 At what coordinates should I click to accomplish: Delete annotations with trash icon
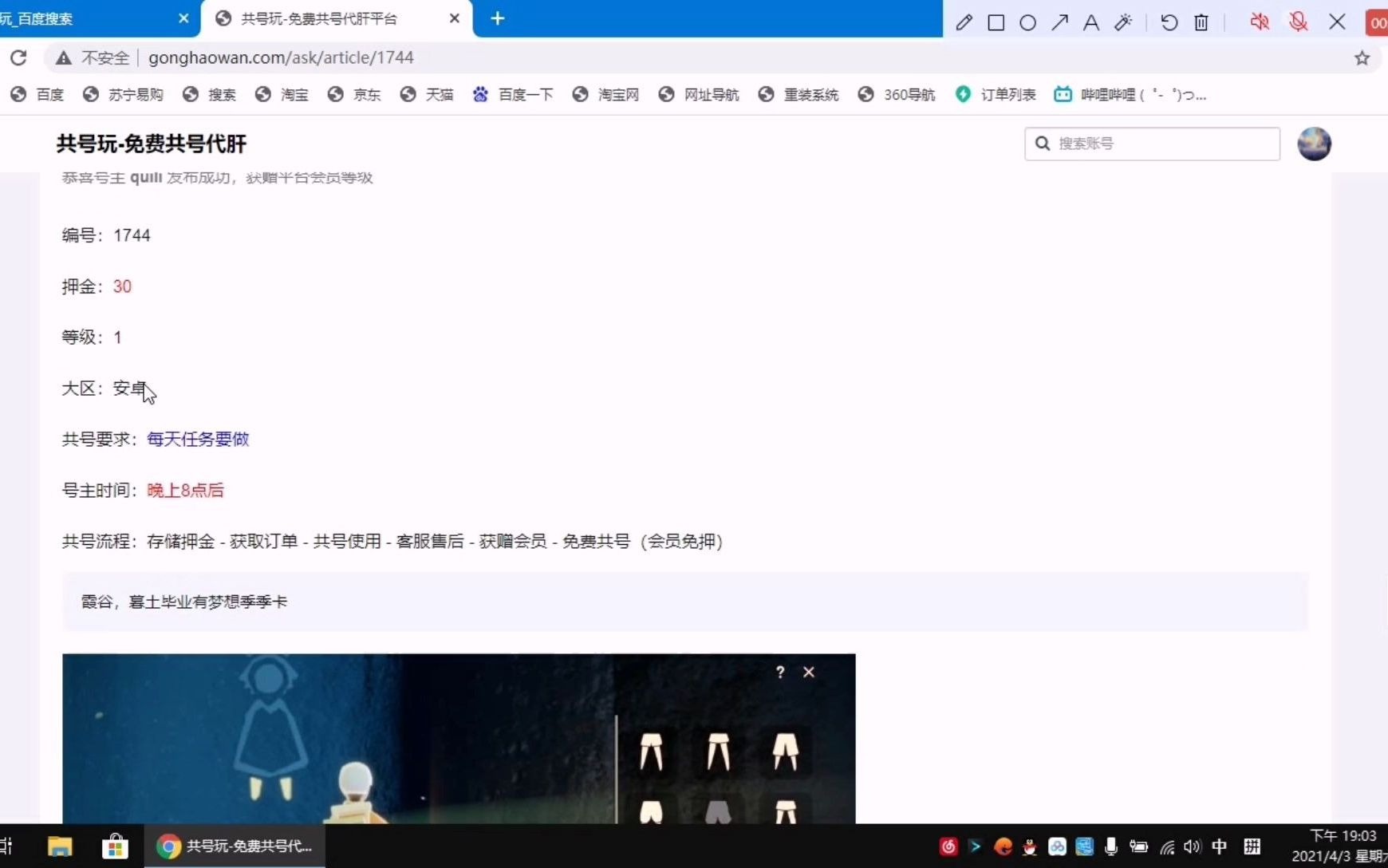pyautogui.click(x=1201, y=22)
